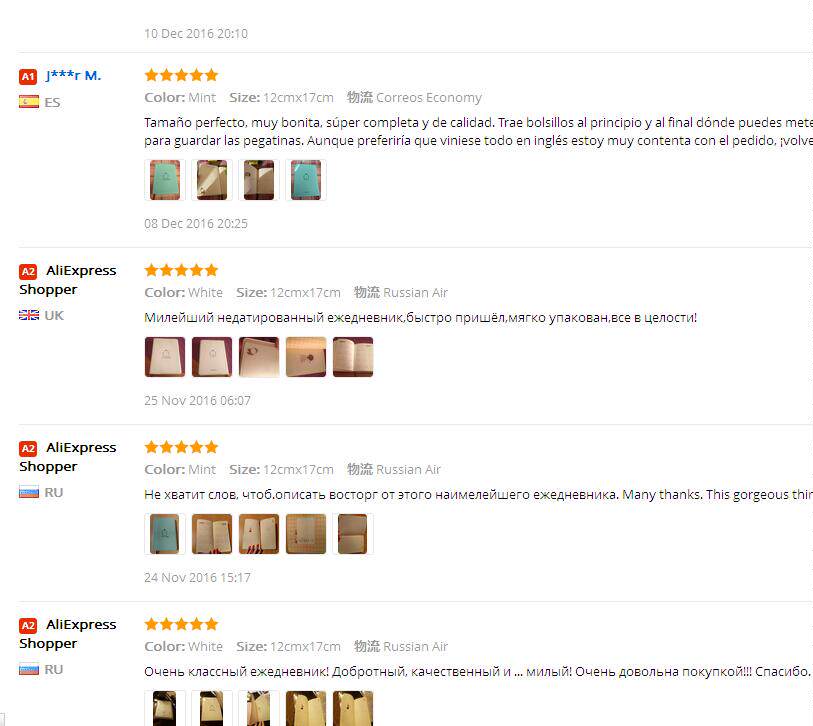813x726 pixels.
Task: Click the A2 badge of the UK shopper
Action: [28, 271]
